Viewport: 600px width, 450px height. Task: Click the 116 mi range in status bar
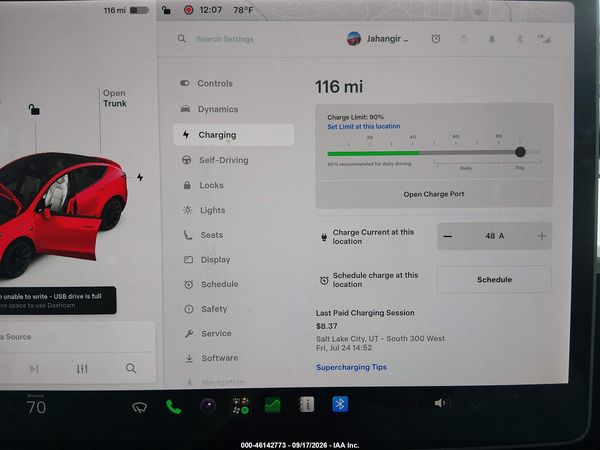pos(115,10)
